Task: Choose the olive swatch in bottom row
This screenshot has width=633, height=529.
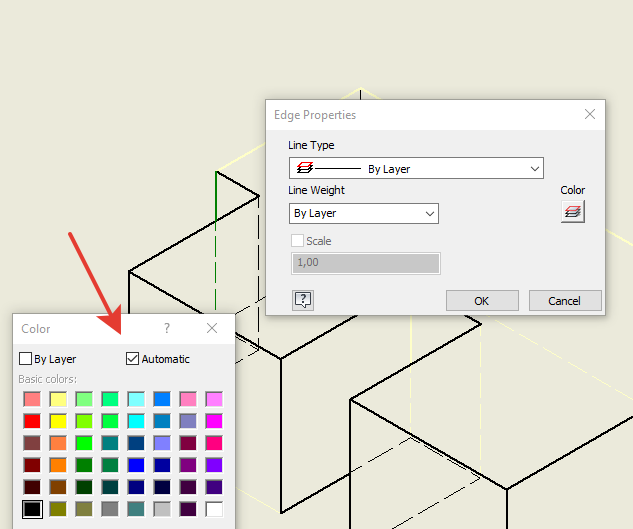Action: point(58,509)
